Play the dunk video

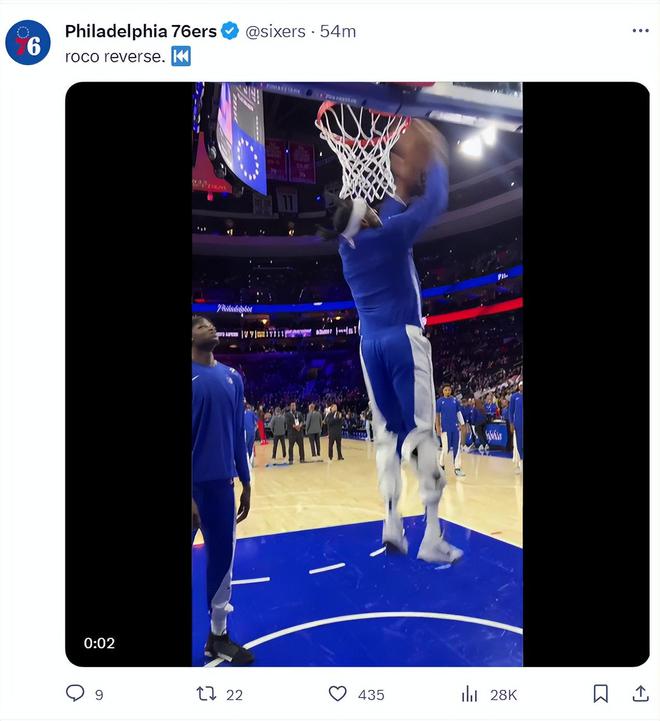click(357, 374)
